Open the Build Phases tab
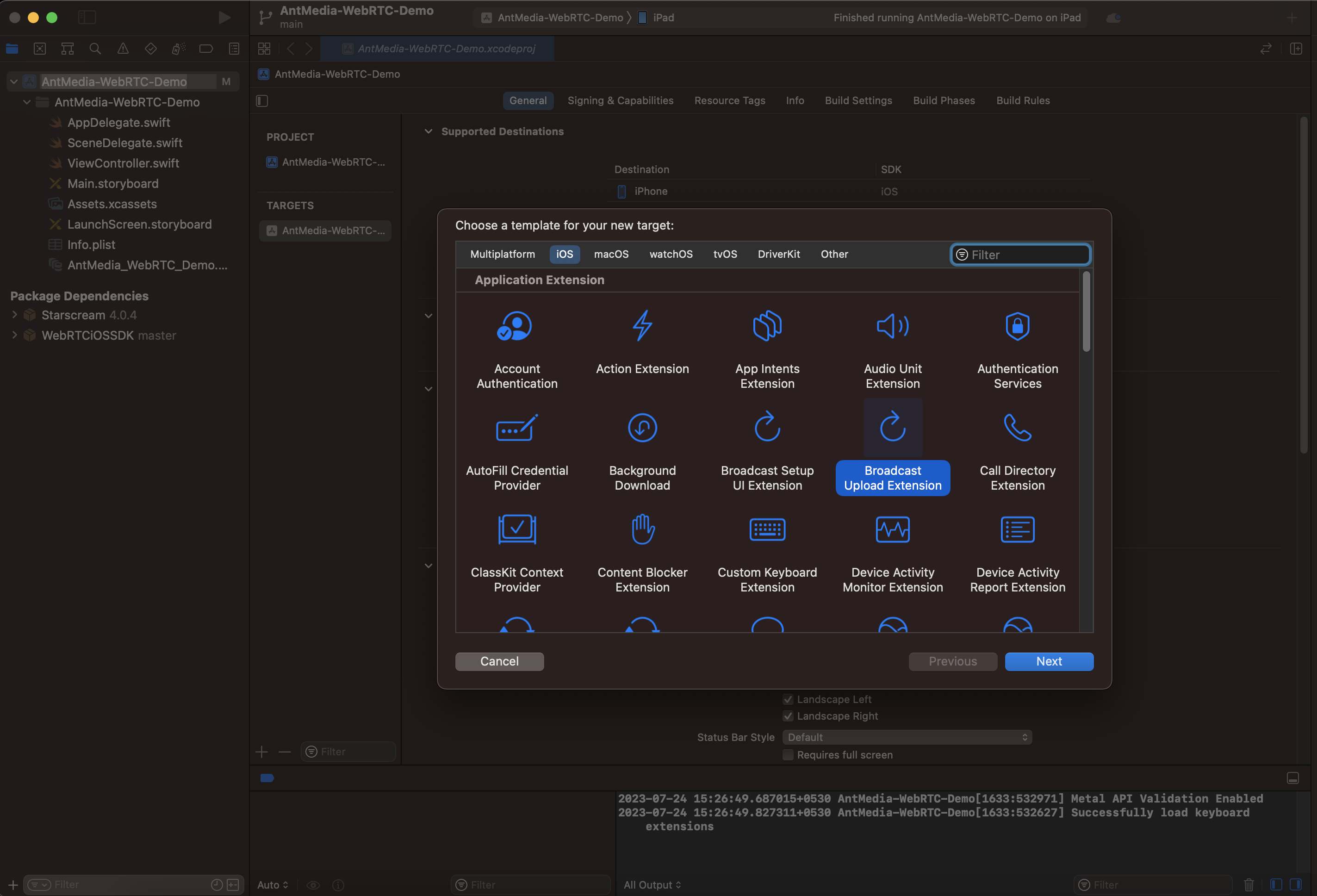Viewport: 1317px width, 896px height. click(944, 101)
